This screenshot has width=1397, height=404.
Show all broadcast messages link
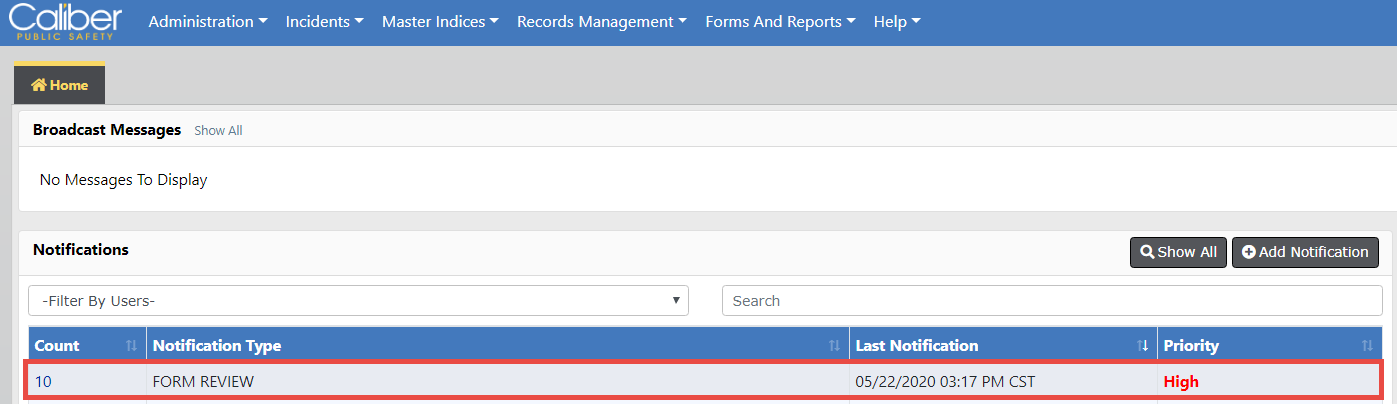point(218,131)
